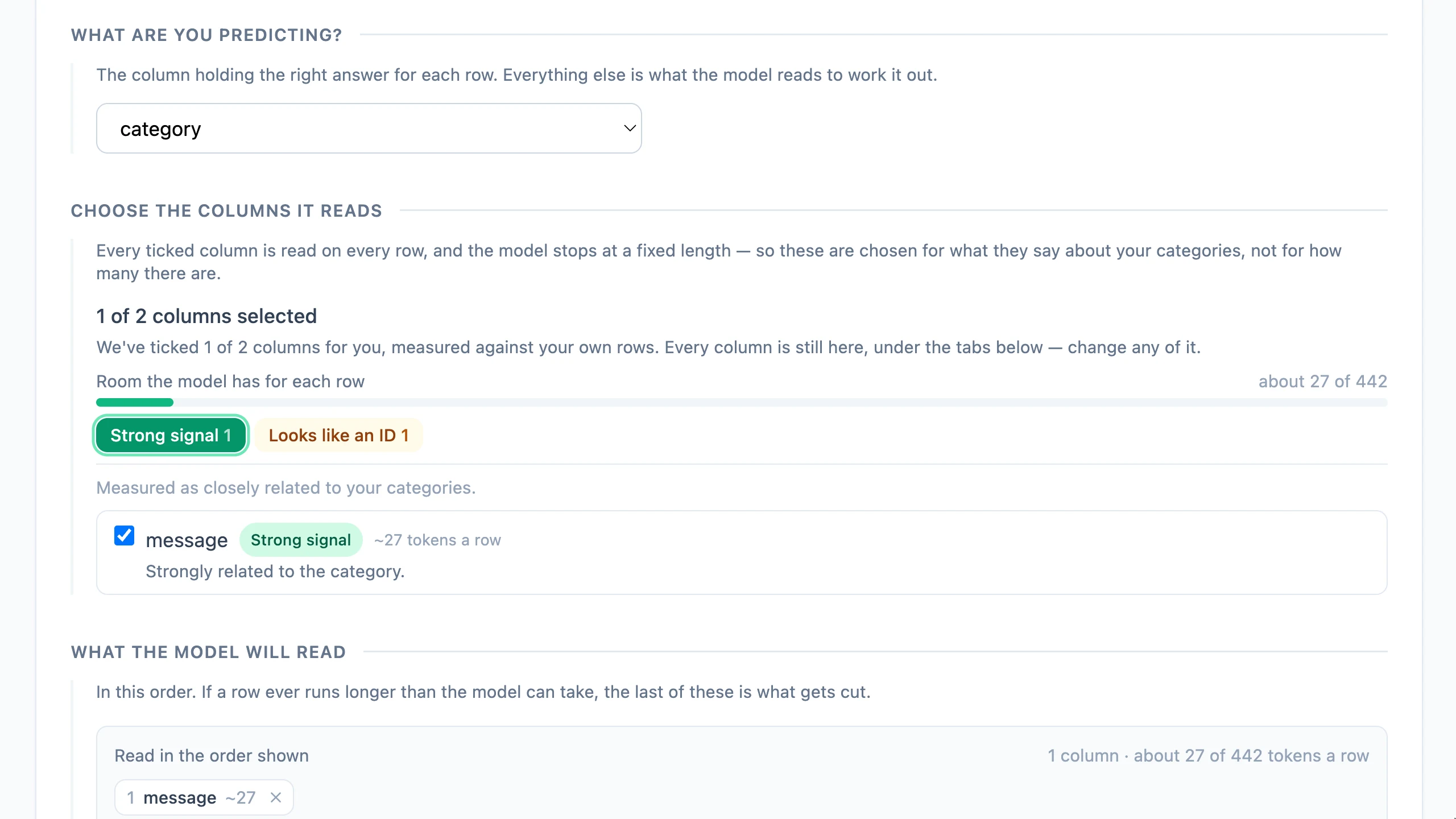Select the message chip in read order
This screenshot has width=1456, height=819.
(x=204, y=797)
